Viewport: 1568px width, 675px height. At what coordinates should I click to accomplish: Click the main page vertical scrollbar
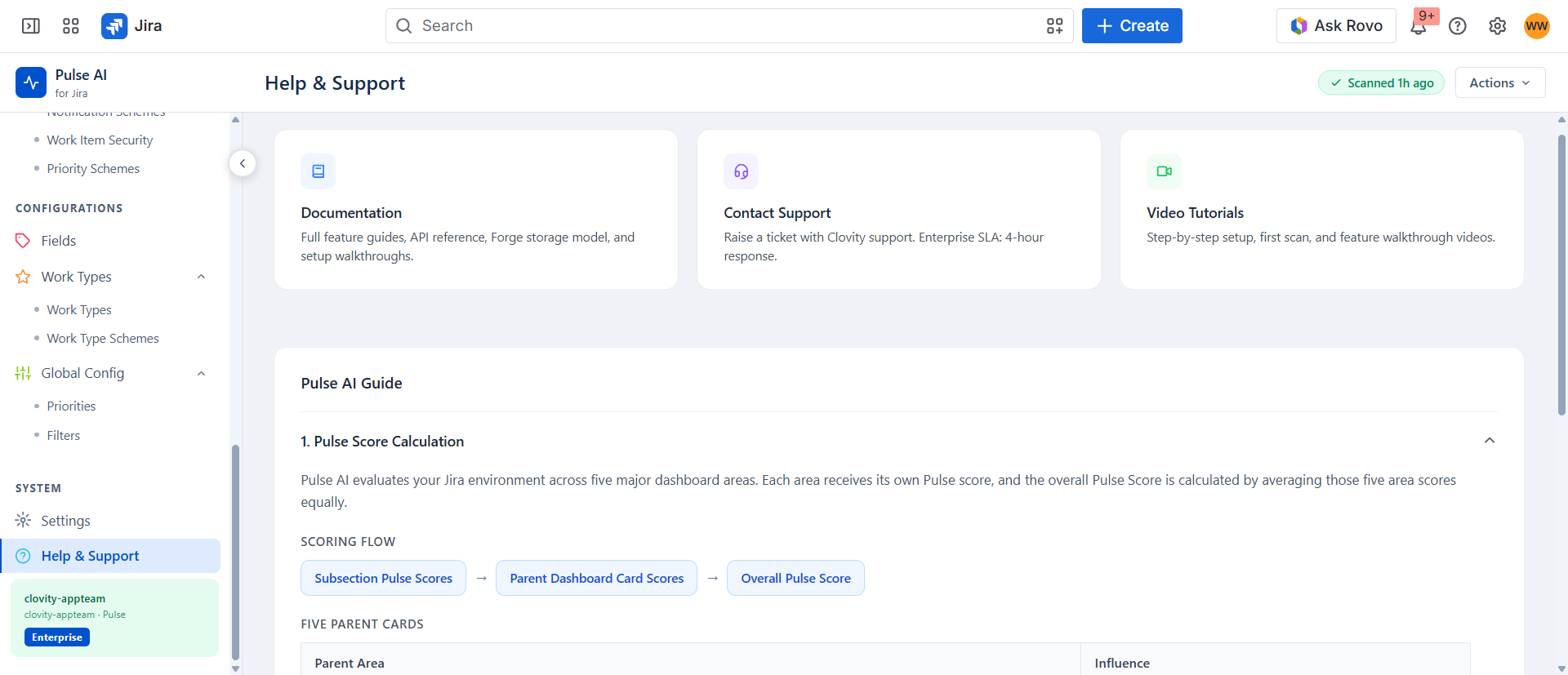click(x=1561, y=276)
